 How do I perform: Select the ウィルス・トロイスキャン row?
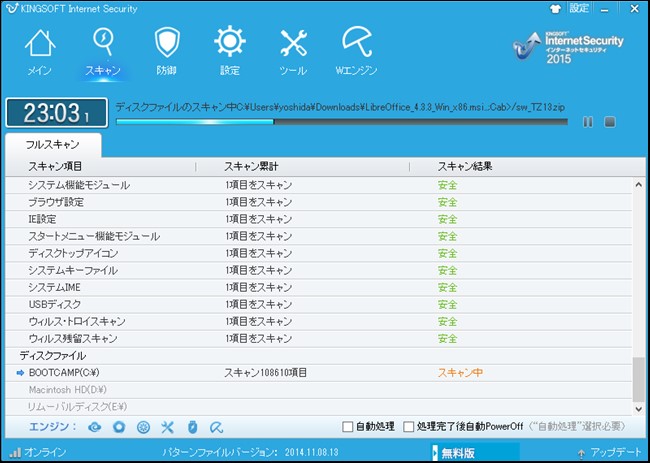click(x=318, y=321)
